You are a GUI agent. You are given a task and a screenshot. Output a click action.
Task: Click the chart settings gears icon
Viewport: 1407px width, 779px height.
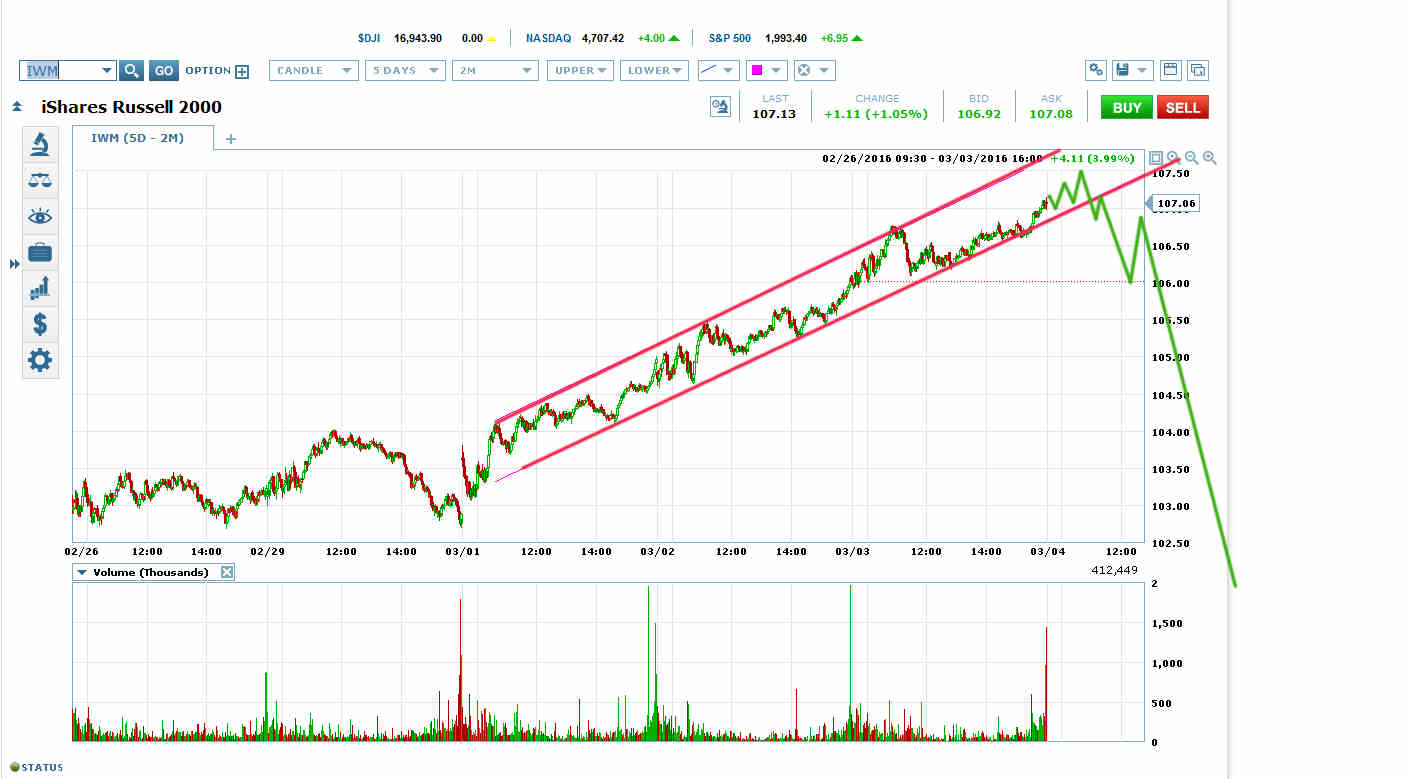[x=1096, y=71]
